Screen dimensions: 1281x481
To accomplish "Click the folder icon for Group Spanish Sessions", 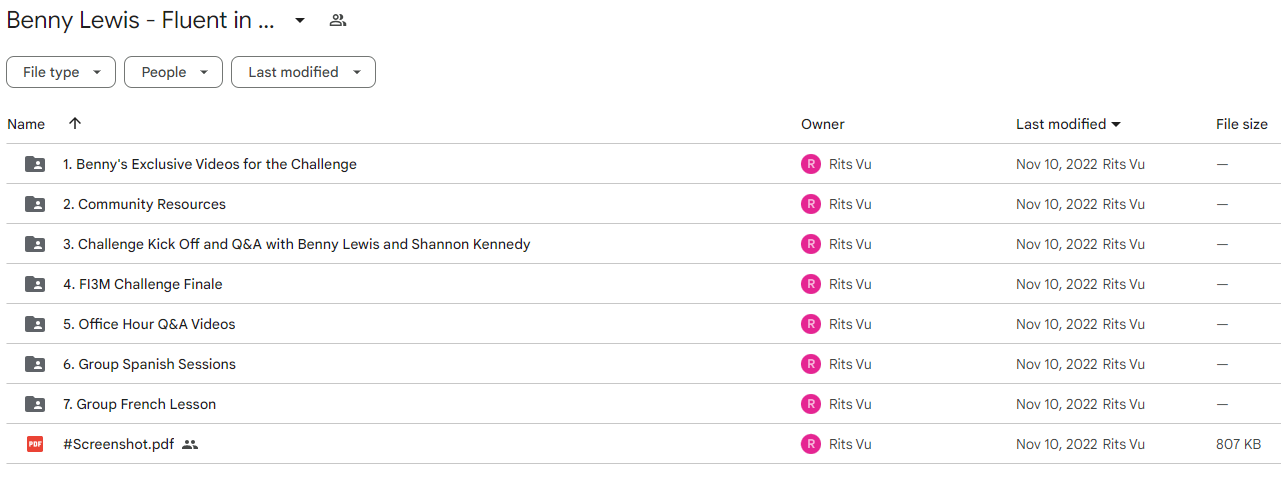I will click(x=35, y=364).
